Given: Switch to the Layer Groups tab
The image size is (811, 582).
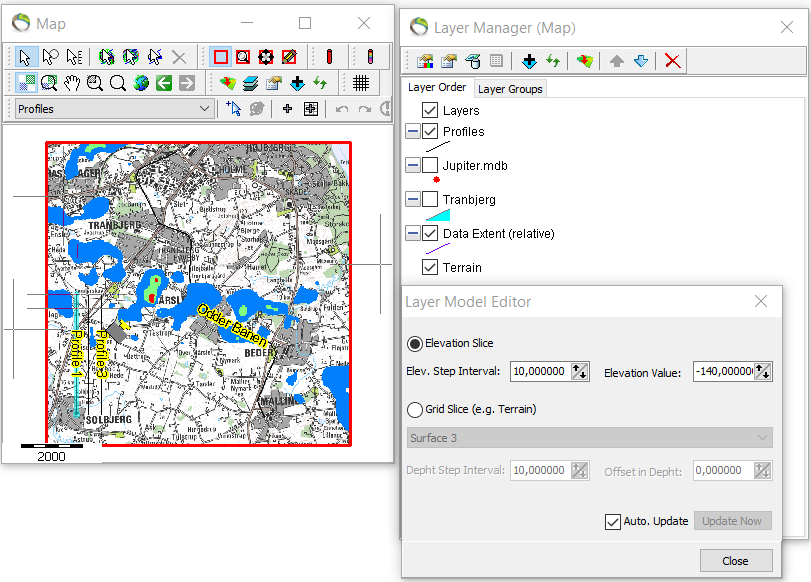Looking at the screenshot, I should click(x=509, y=88).
